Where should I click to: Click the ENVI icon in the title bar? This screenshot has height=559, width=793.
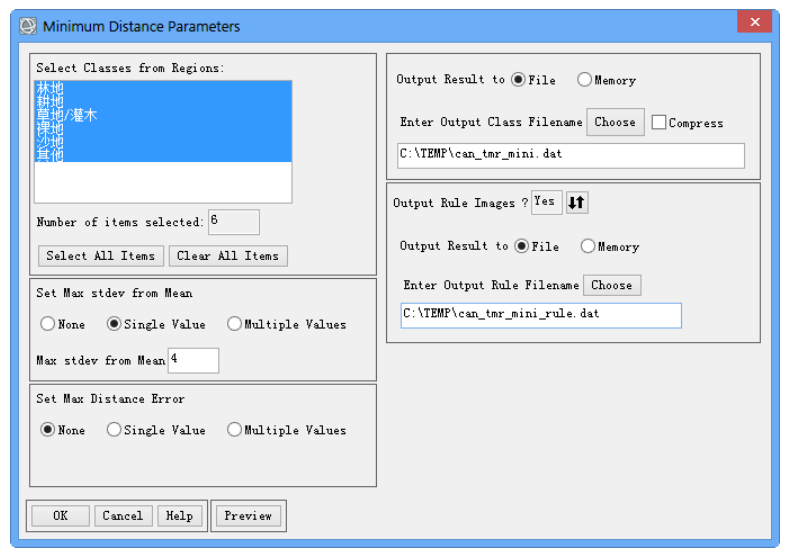point(28,26)
